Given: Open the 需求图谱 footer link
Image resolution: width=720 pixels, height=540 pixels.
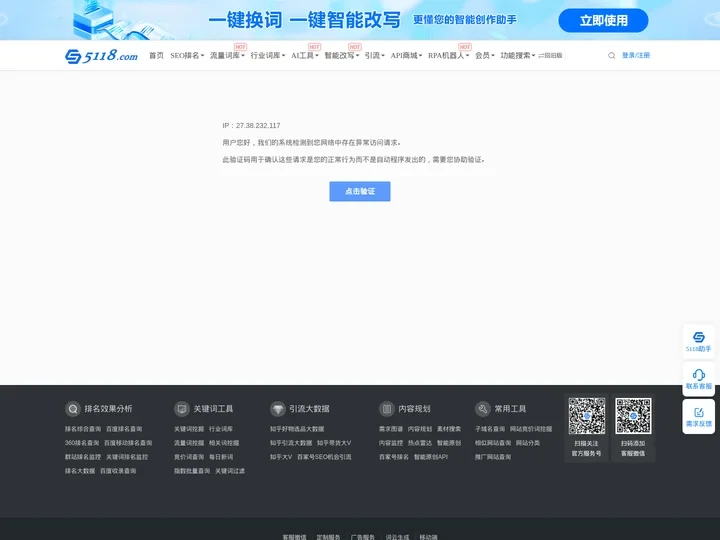Looking at the screenshot, I should pyautogui.click(x=391, y=429).
